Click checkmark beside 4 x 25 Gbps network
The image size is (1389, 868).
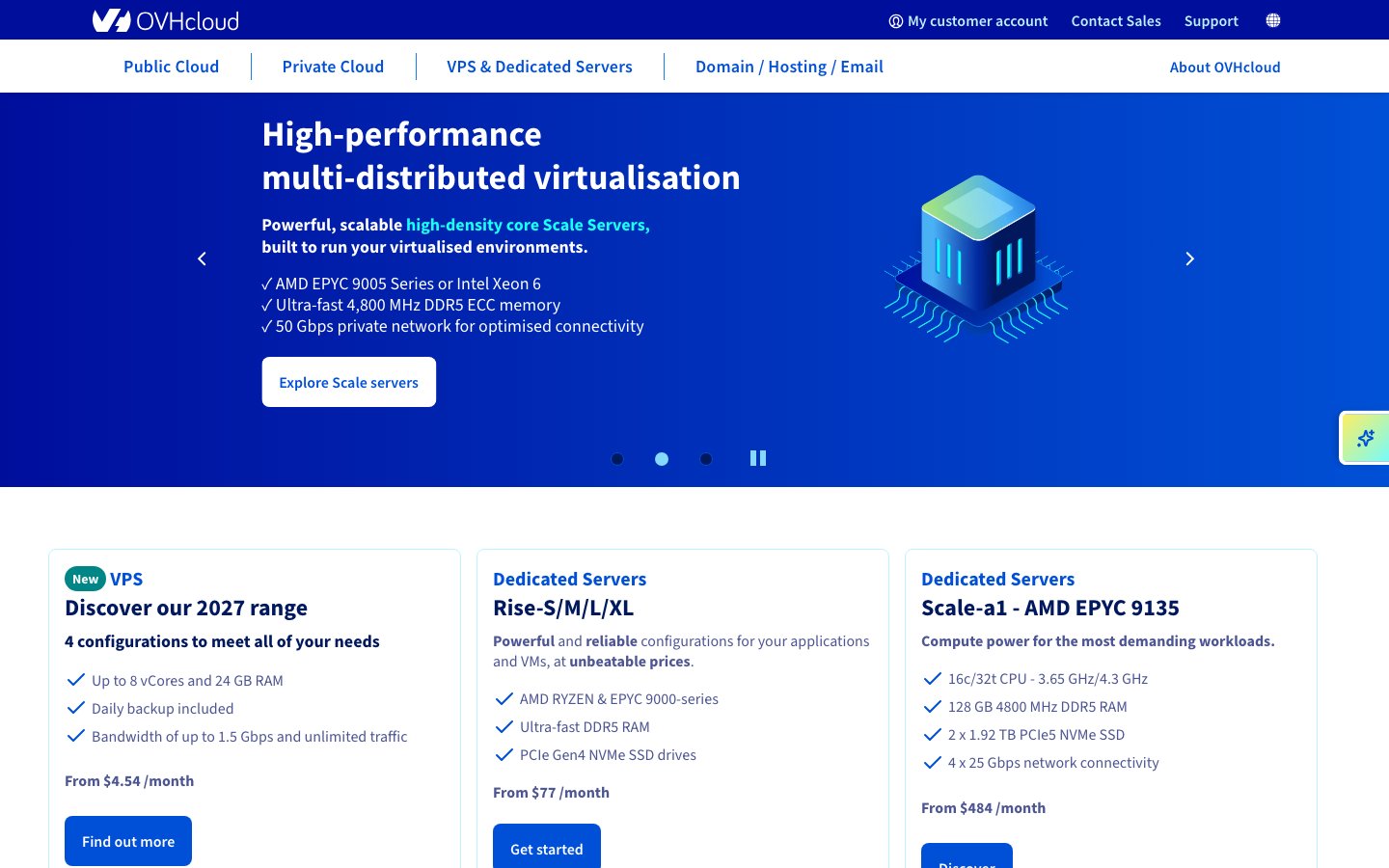coord(933,762)
